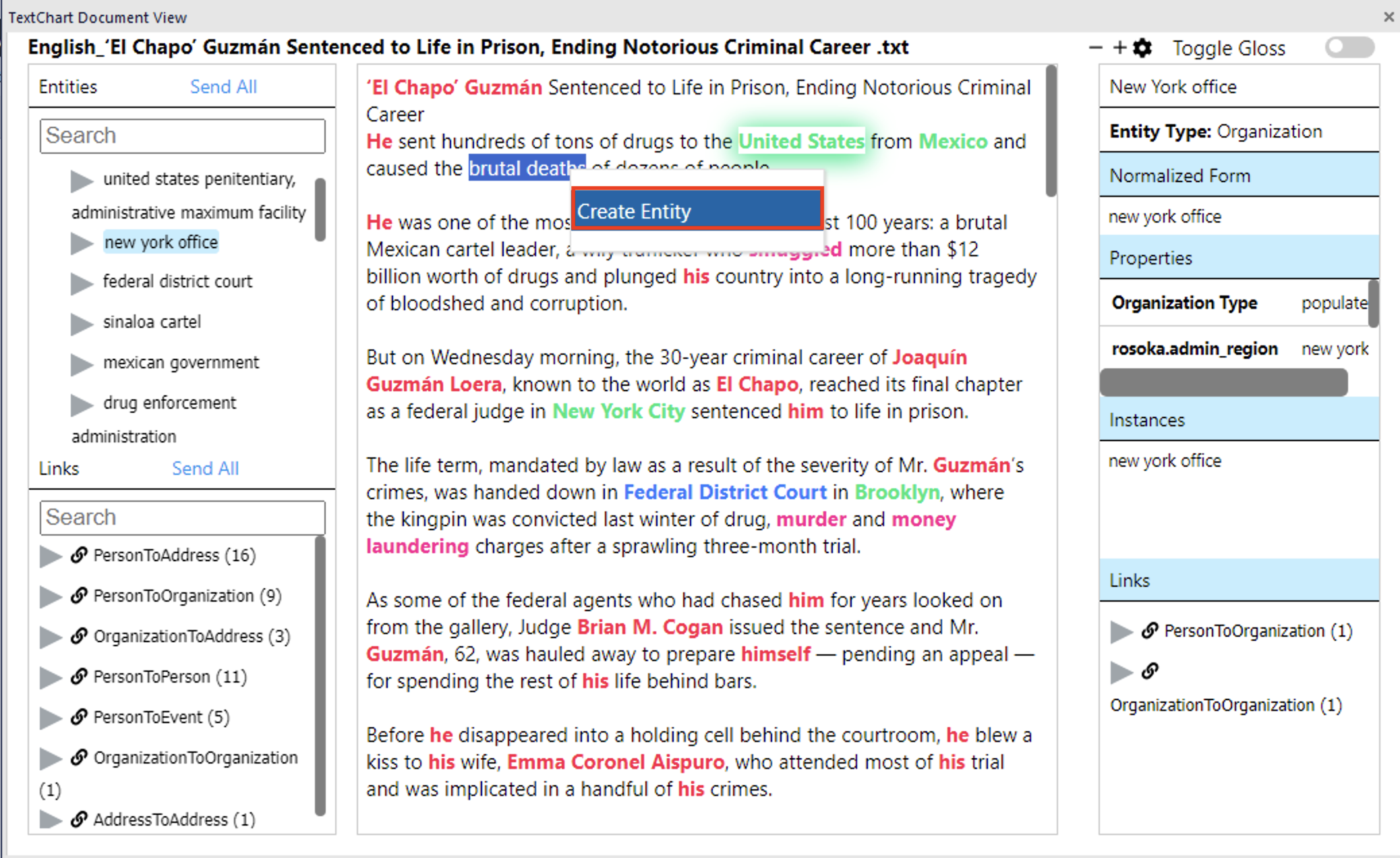Click the Properties horizontal scrollbar
1400x858 pixels.
(1223, 382)
